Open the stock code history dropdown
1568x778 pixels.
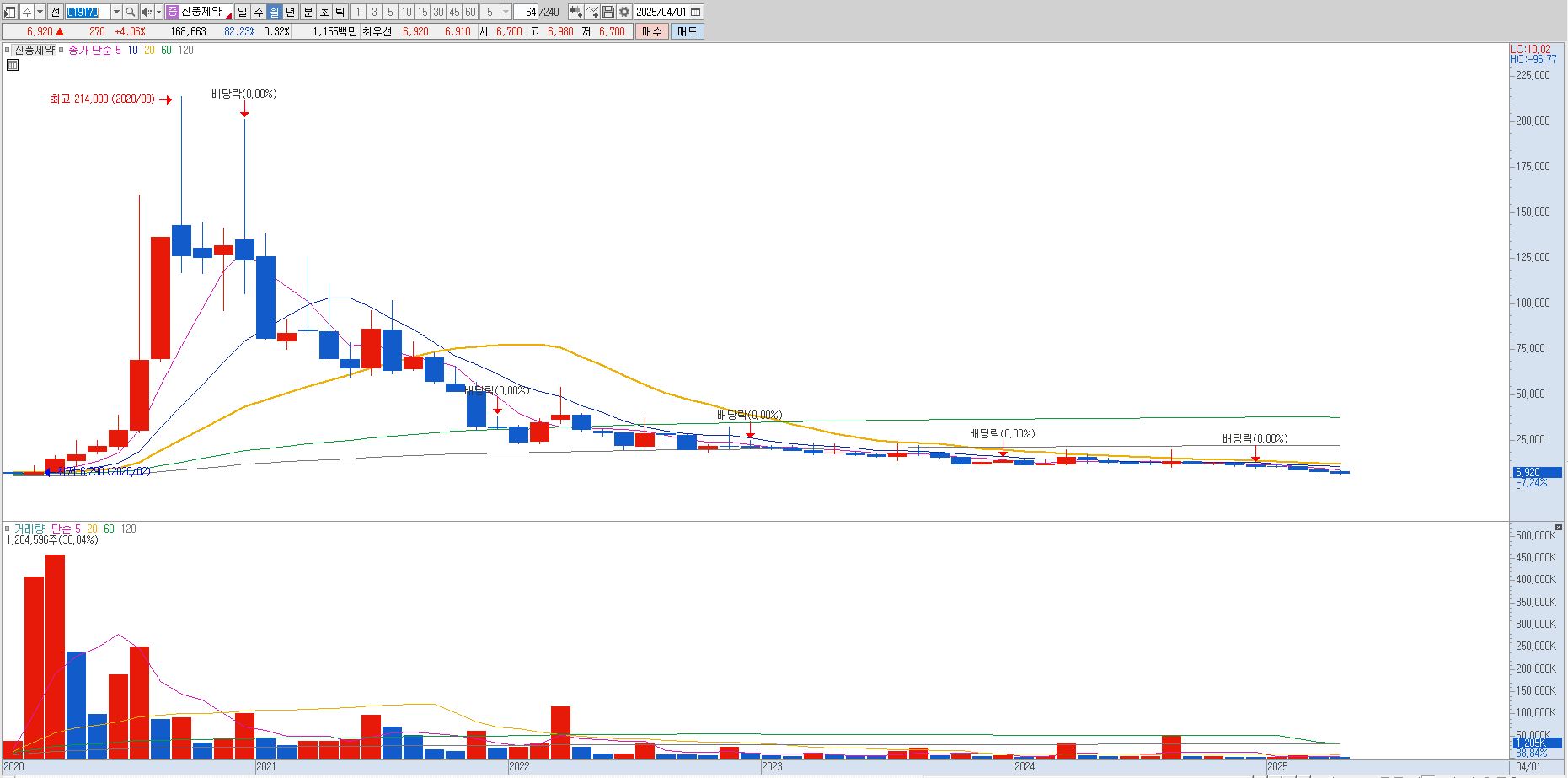(x=116, y=12)
